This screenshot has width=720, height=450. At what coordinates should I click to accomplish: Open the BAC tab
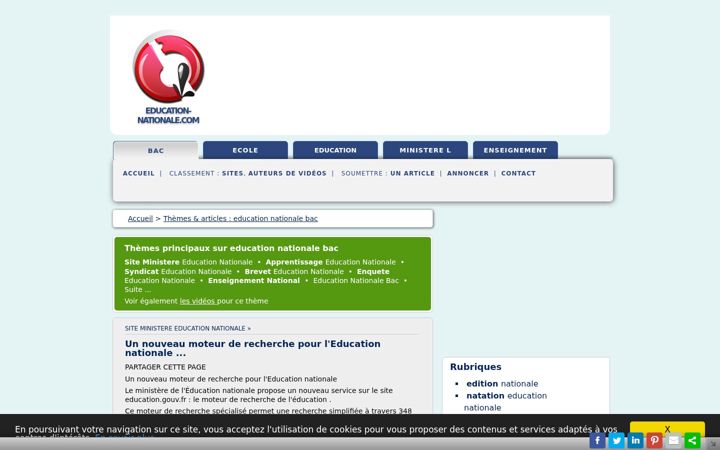tap(156, 150)
